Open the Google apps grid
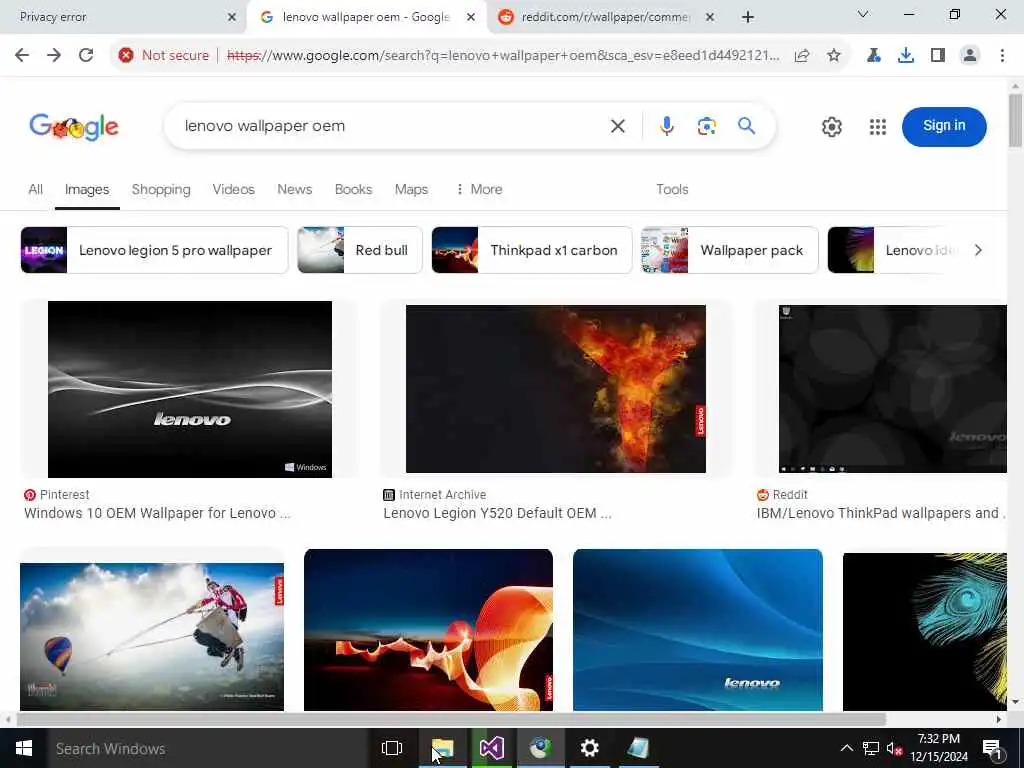The height and width of the screenshot is (768, 1024). click(878, 127)
